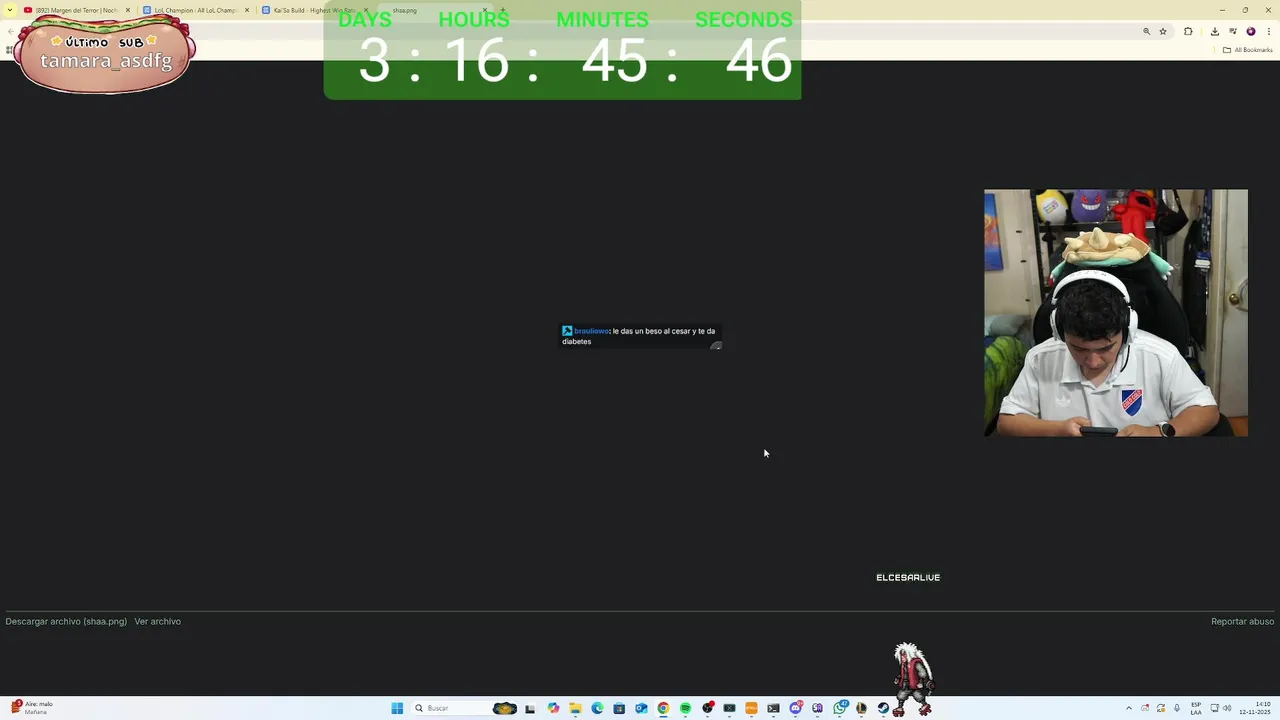The image size is (1280, 720).
Task: Open Chrome extensions puzzle icon
Action: coord(1188,31)
